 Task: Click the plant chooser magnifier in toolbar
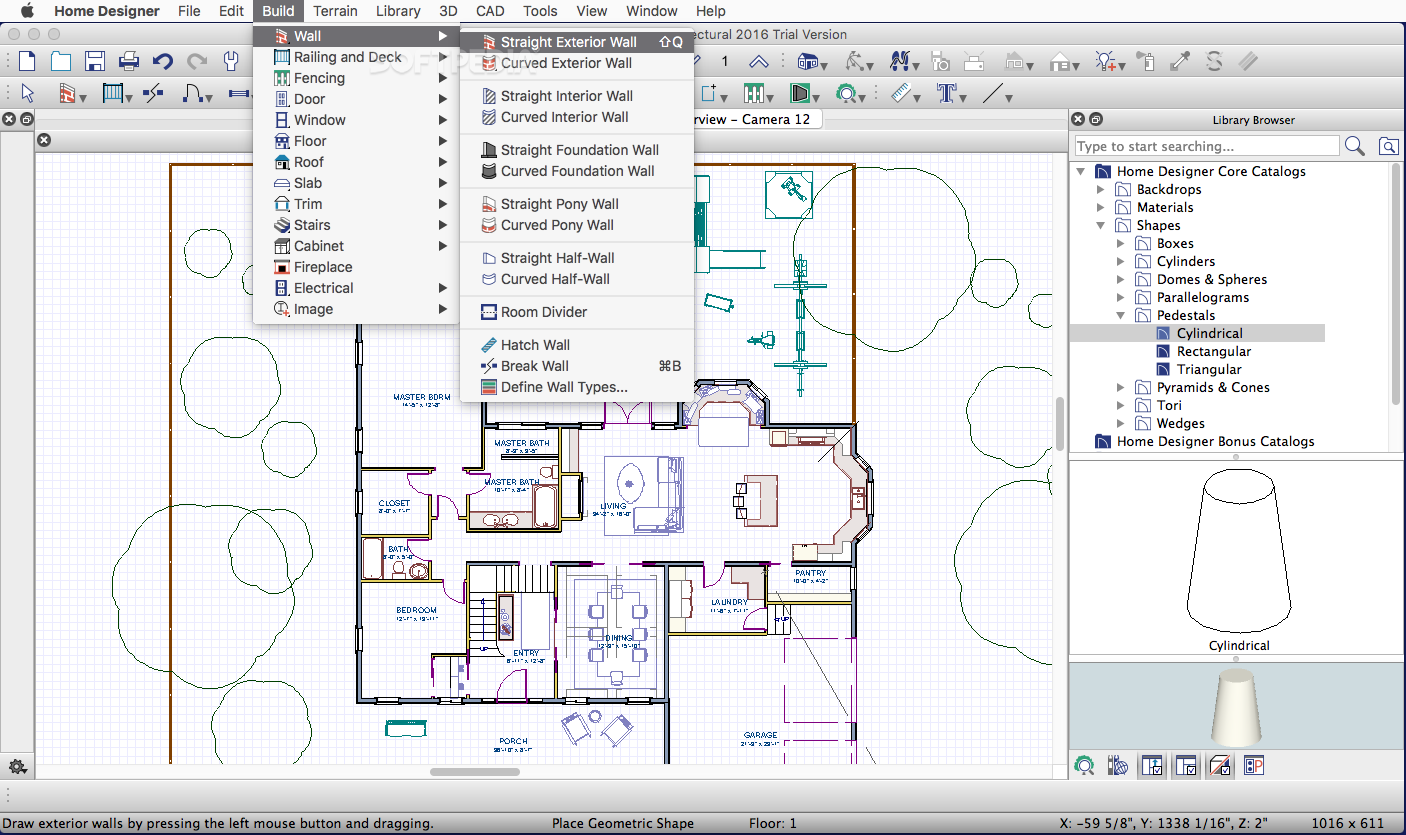tap(846, 94)
